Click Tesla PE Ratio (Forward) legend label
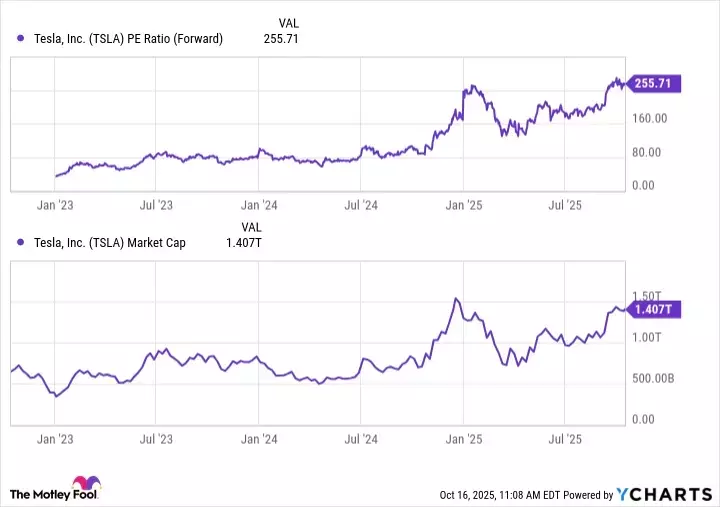 point(128,39)
